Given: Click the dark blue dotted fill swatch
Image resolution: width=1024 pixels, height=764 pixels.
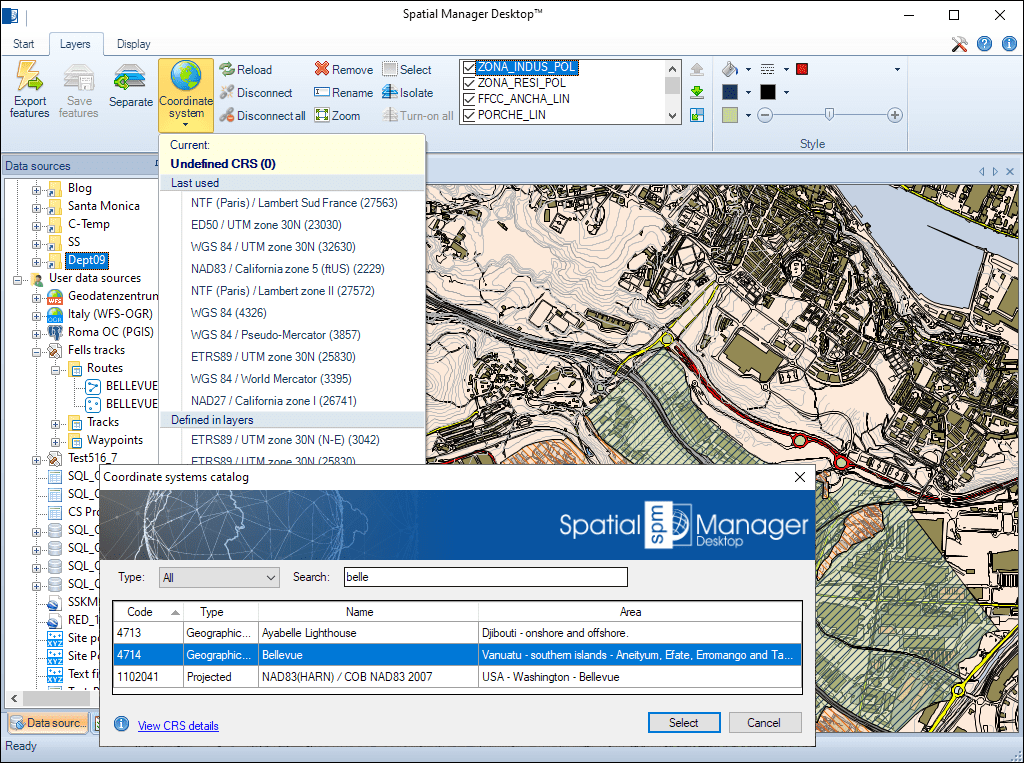Looking at the screenshot, I should [x=729, y=92].
